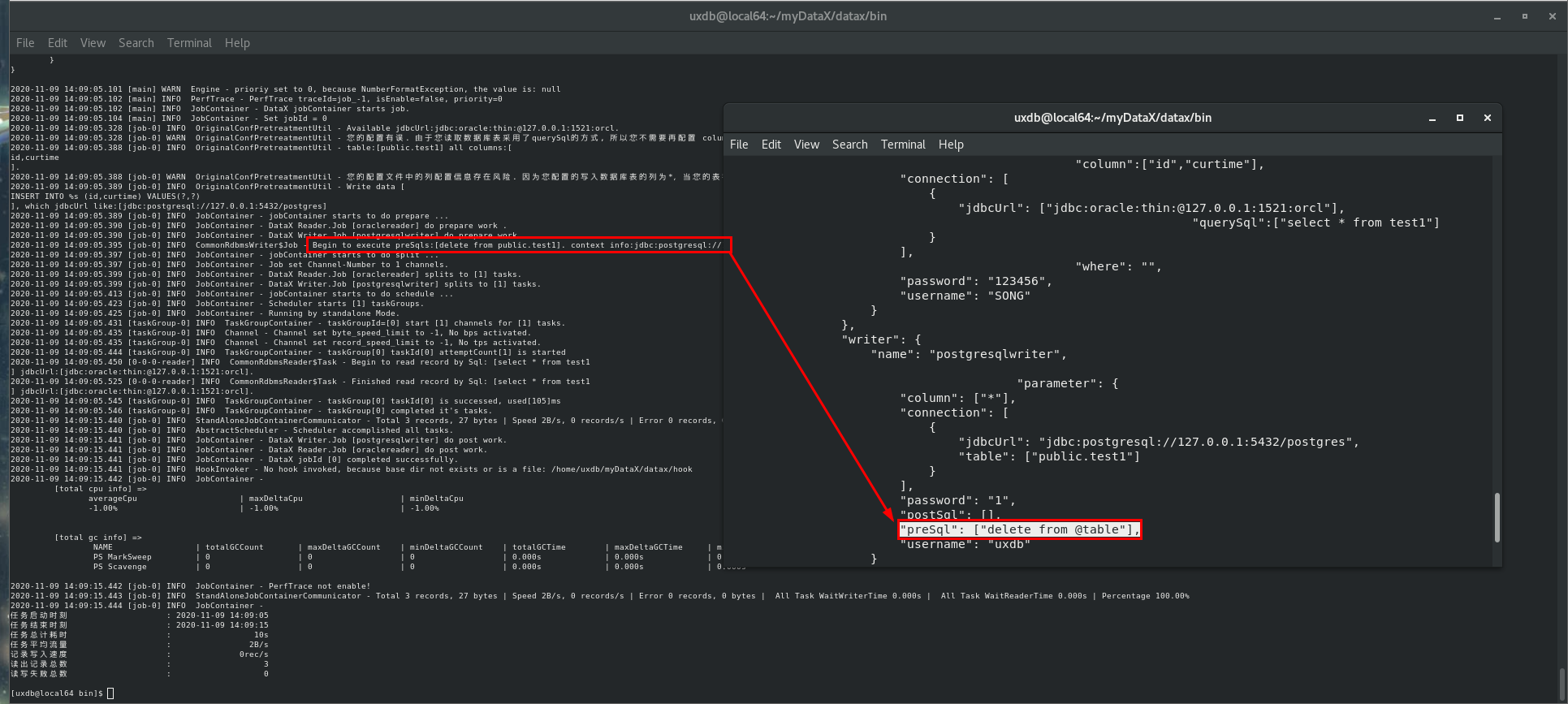Image resolution: width=1568 pixels, height=704 pixels.
Task: Click the background terminal's vertical scrollbar thumb
Action: tap(1562, 683)
